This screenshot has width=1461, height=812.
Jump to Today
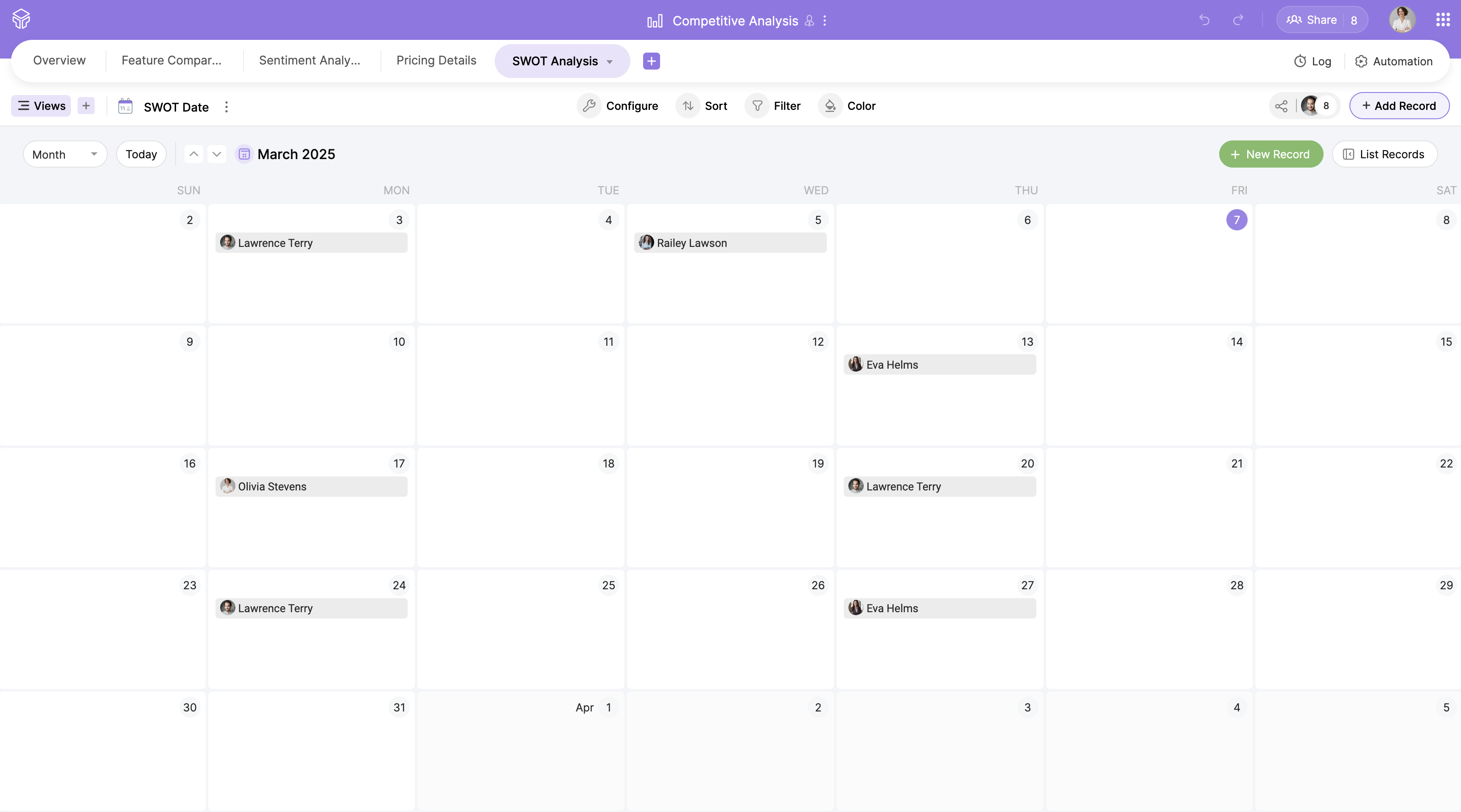pyautogui.click(x=141, y=154)
